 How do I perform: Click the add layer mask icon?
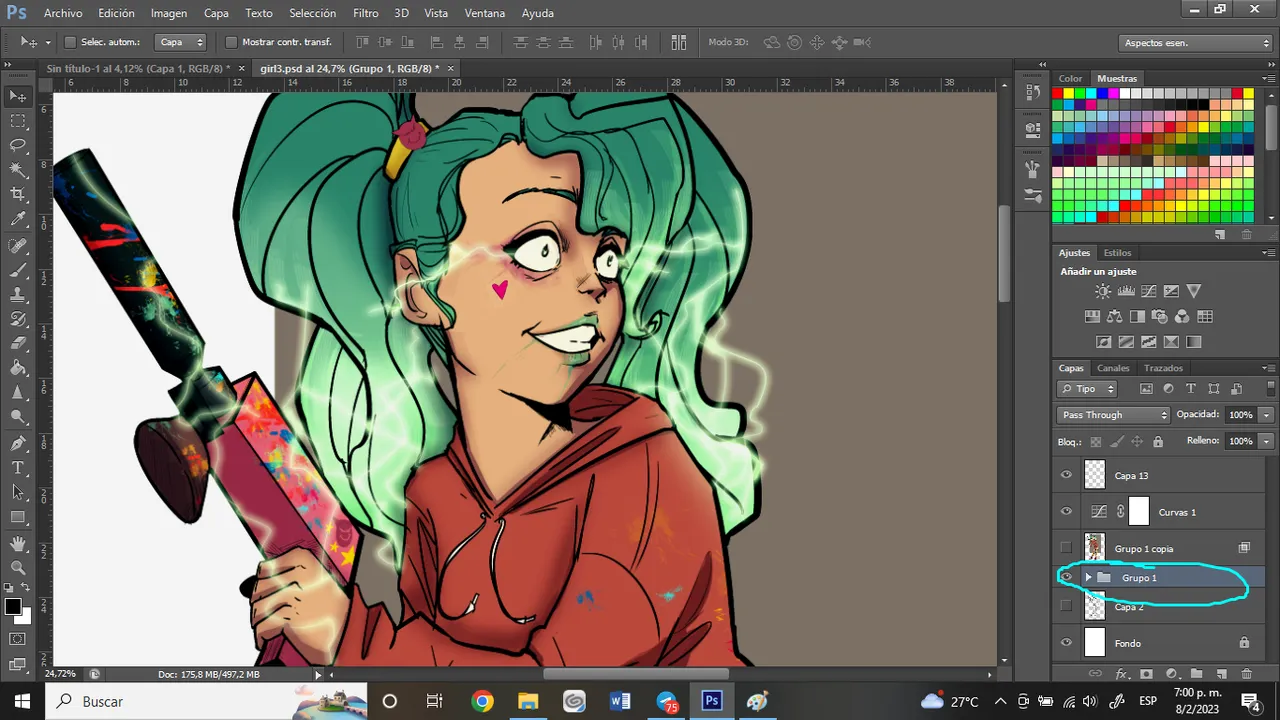pyautogui.click(x=1146, y=674)
